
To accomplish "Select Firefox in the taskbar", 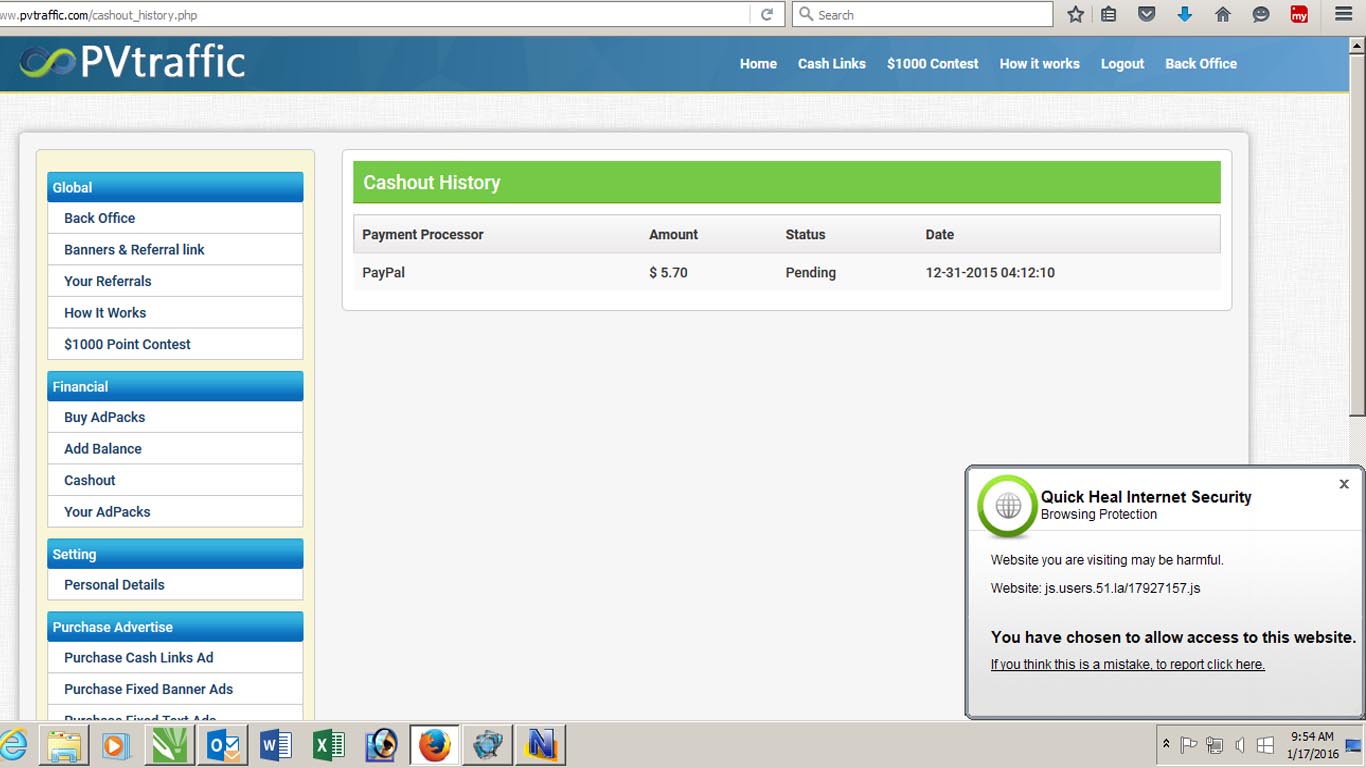I will [x=435, y=745].
